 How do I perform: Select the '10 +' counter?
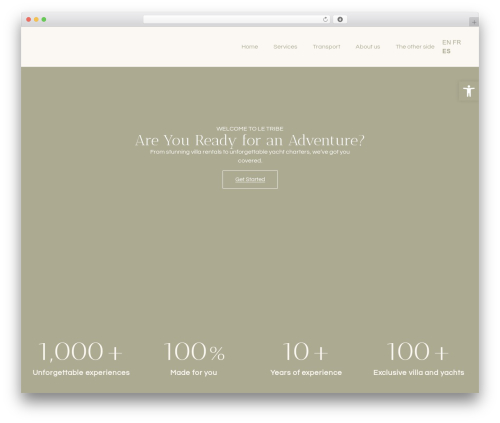tap(306, 352)
